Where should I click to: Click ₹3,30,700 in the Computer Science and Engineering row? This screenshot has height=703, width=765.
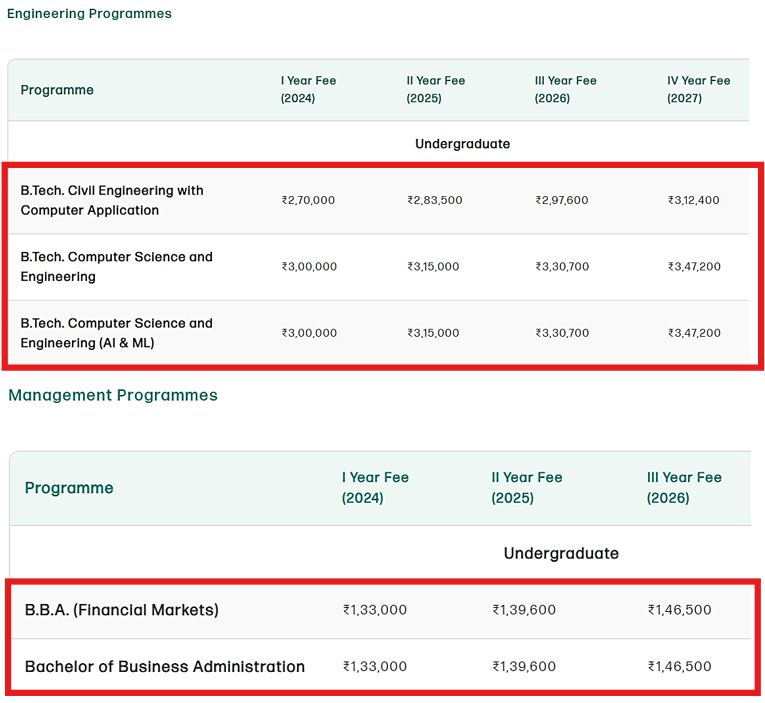[563, 266]
